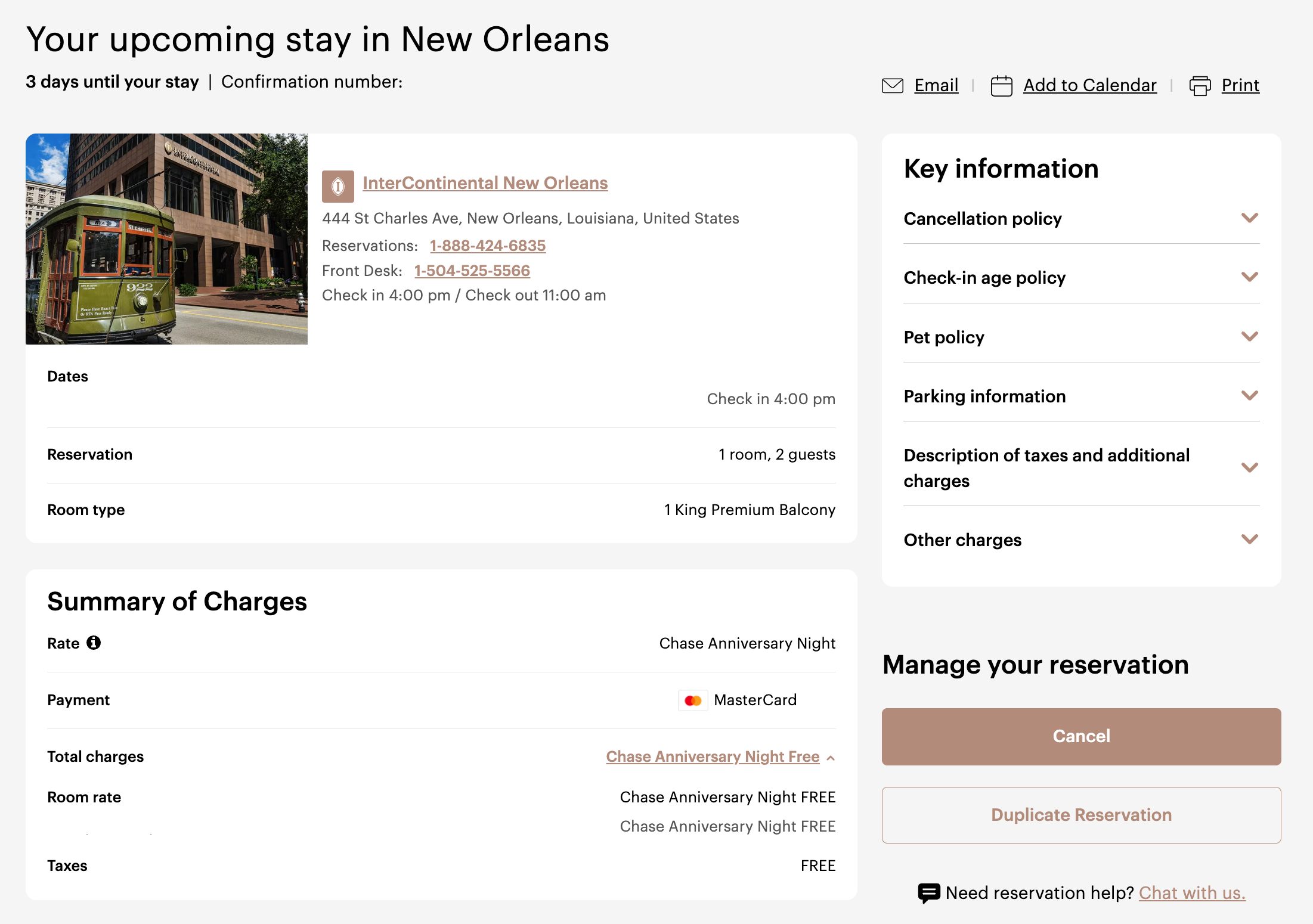Viewport: 1313px width, 924px height.
Task: Expand Check-in age policy
Action: [1249, 277]
